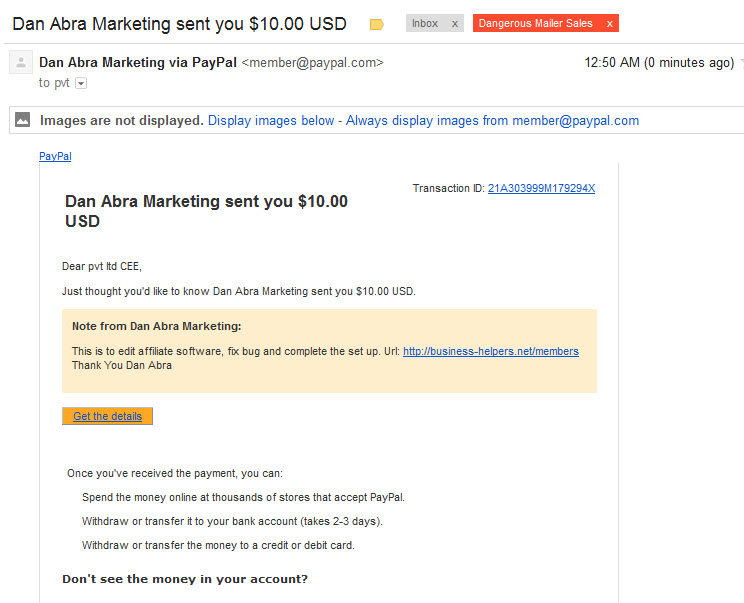This screenshot has height=603, width=744.
Task: Expand recipient details dropdown next to pvt
Action: tap(81, 83)
